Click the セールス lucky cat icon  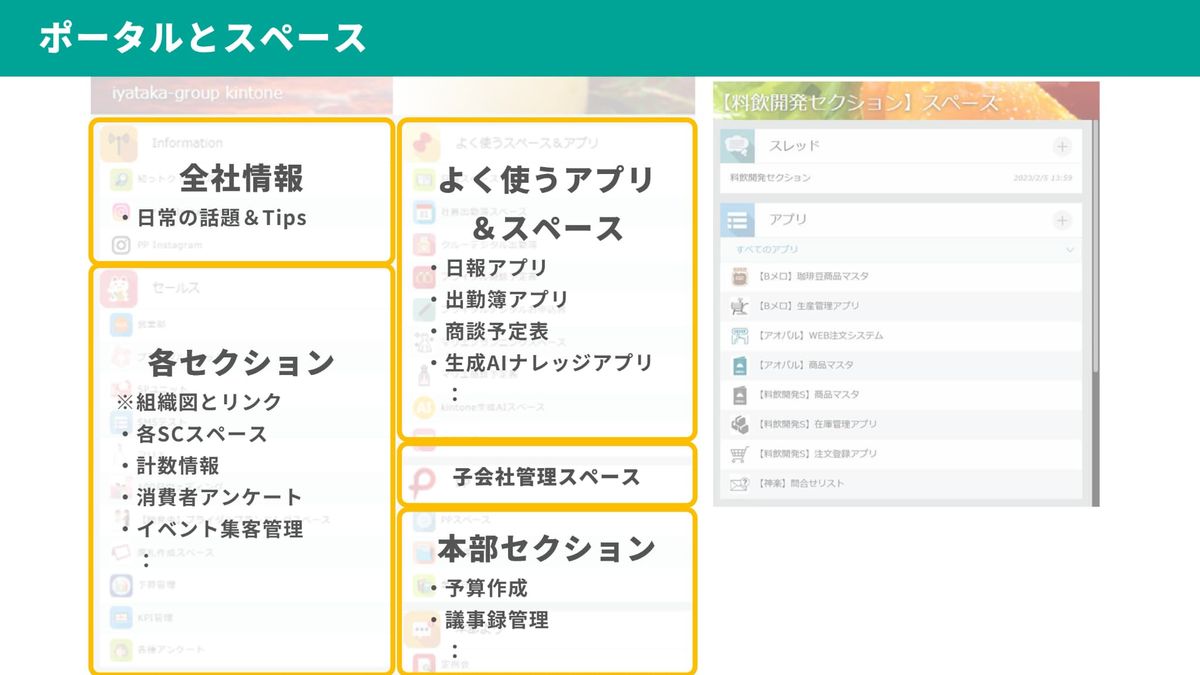point(120,288)
